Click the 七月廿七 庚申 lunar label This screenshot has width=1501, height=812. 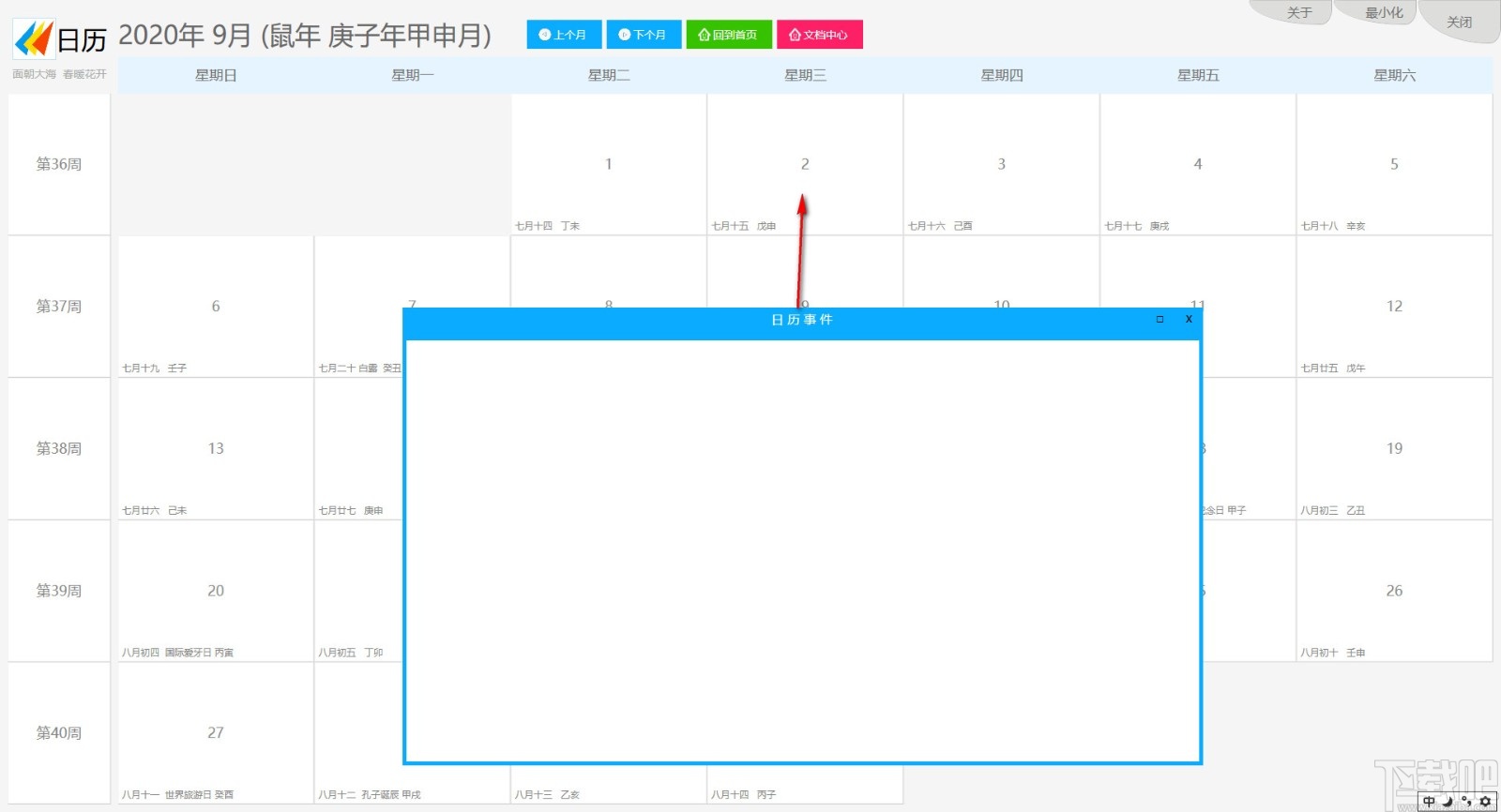coord(351,511)
